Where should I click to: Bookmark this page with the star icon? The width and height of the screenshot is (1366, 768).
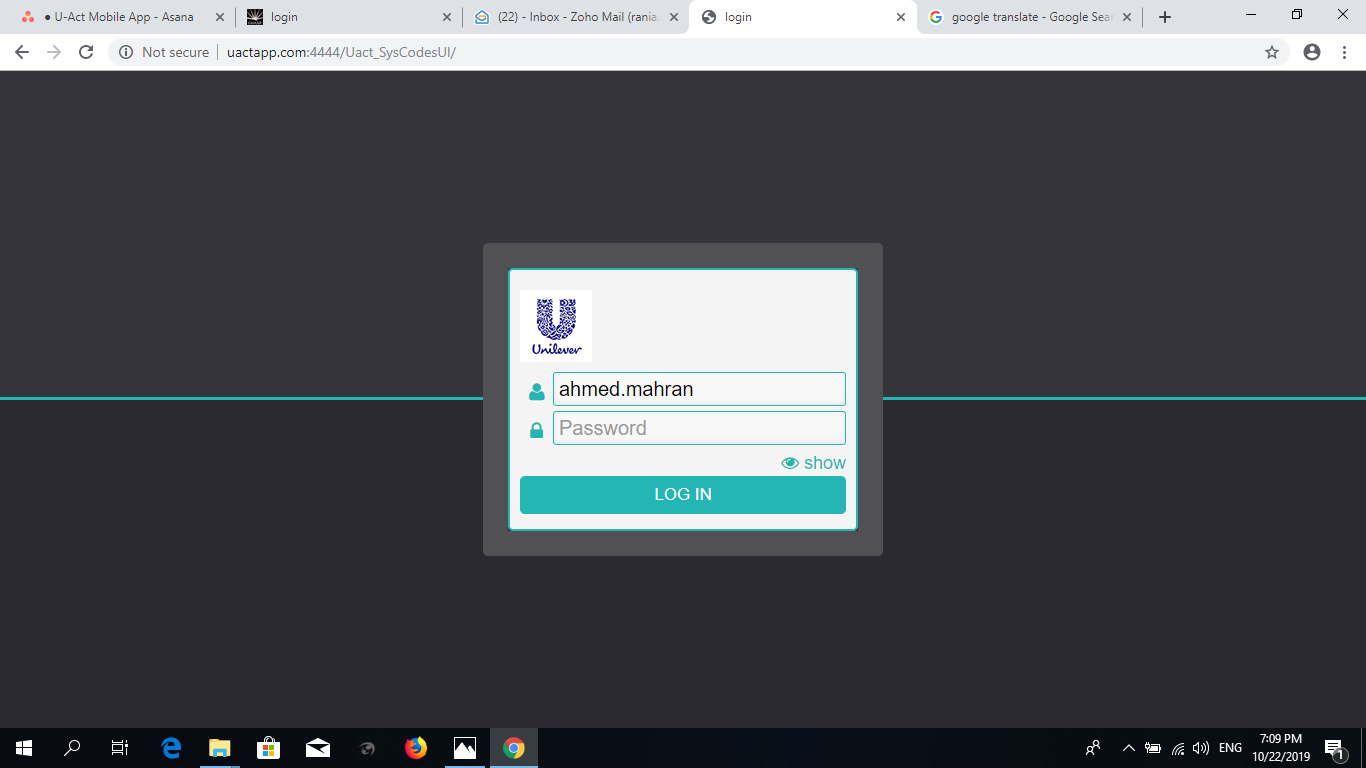click(x=1272, y=52)
